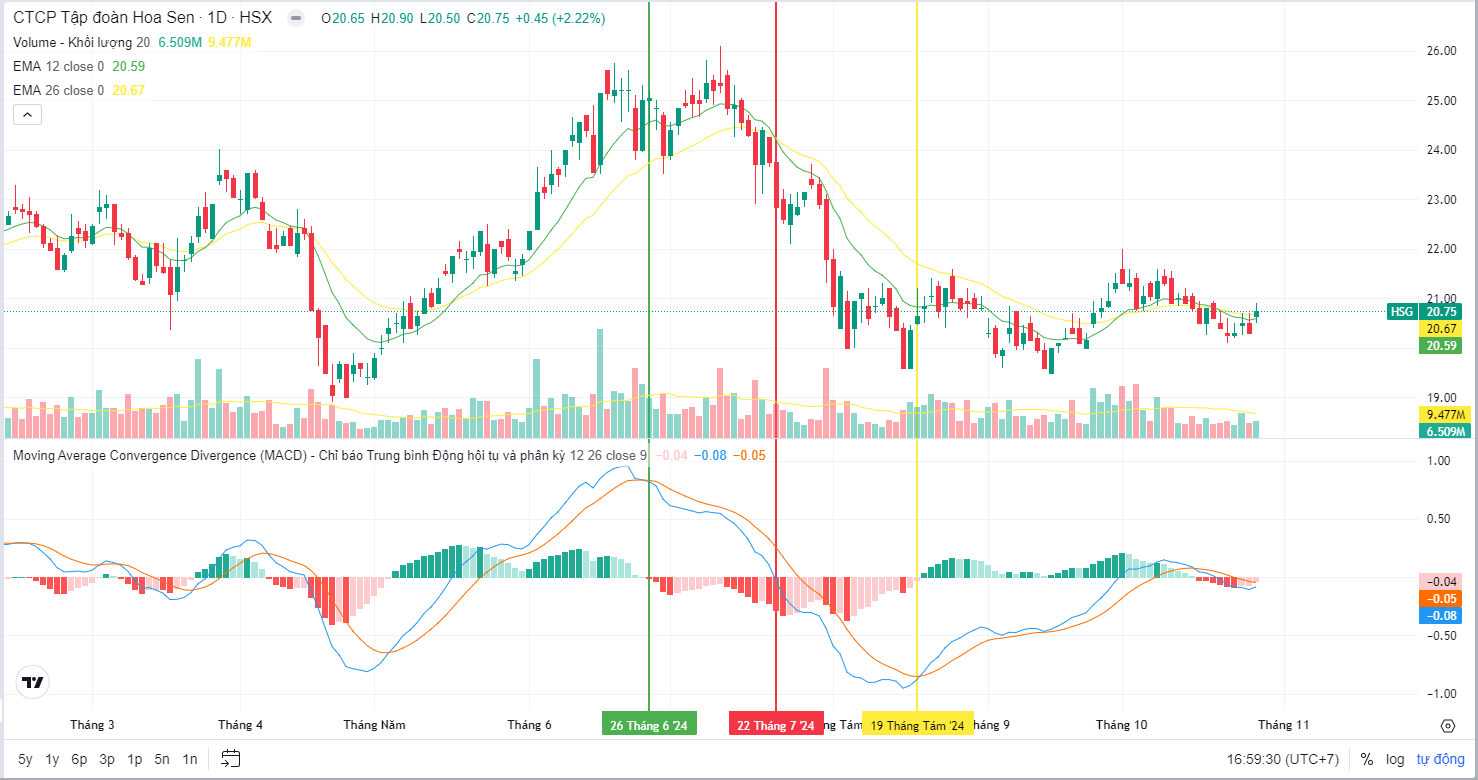This screenshot has height=780, width=1478.
Task: Select the EMA 12 close 0 legend
Action: coord(59,66)
